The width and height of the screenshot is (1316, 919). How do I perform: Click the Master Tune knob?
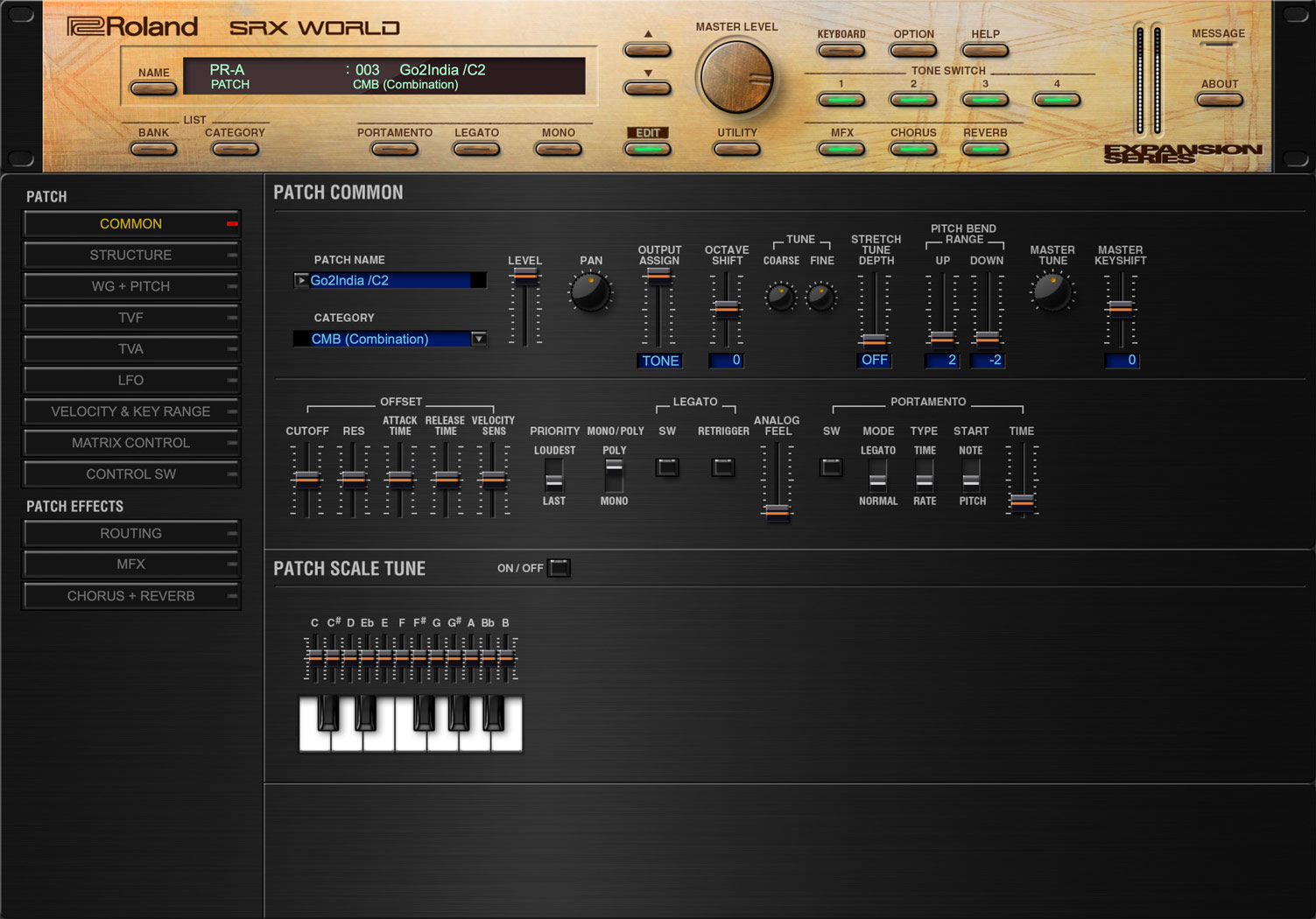coord(1052,291)
